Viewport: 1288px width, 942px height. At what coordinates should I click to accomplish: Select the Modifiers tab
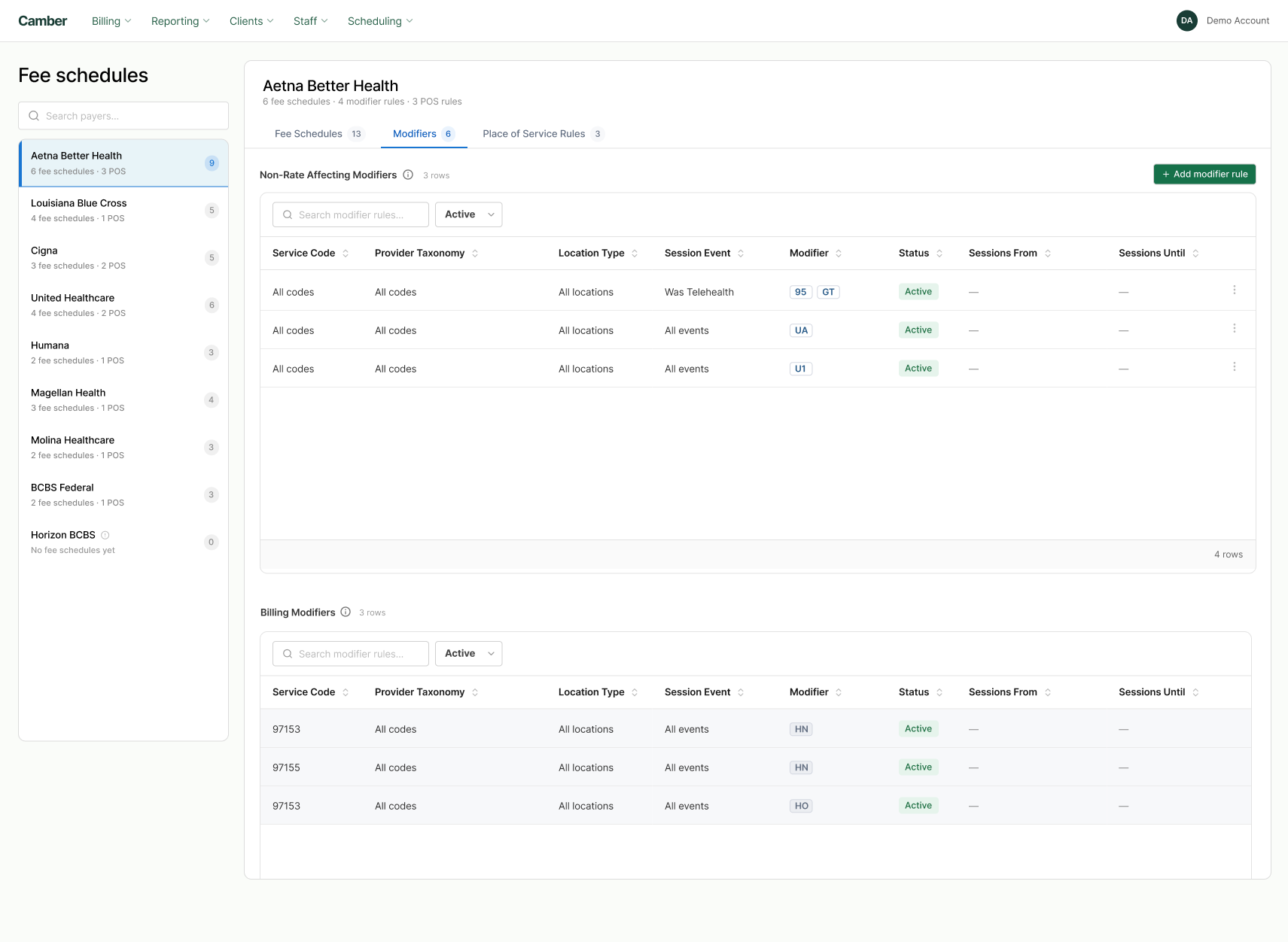pyautogui.click(x=424, y=134)
